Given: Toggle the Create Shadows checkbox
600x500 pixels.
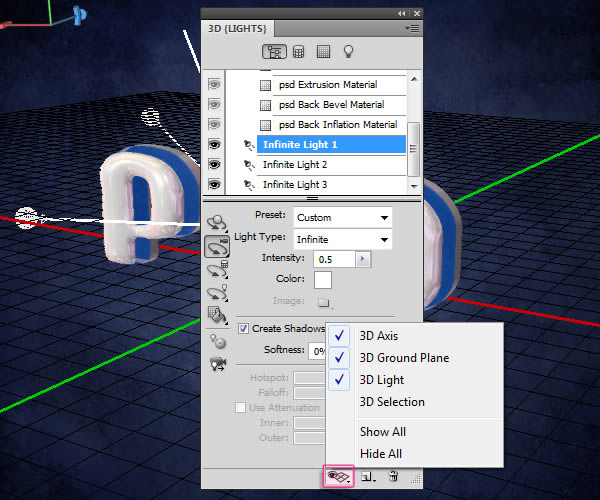Looking at the screenshot, I should (243, 328).
